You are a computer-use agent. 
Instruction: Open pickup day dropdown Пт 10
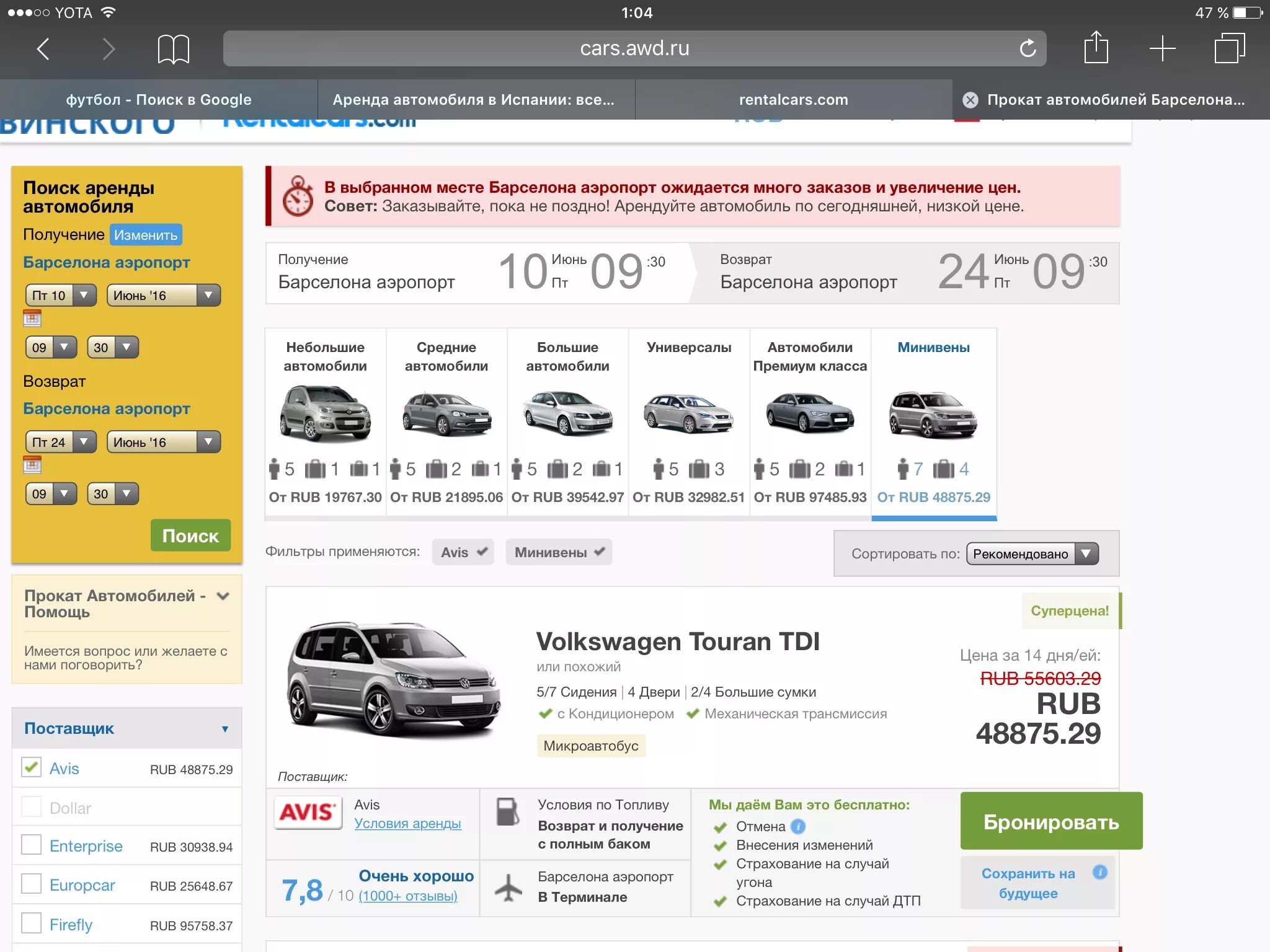coord(61,295)
